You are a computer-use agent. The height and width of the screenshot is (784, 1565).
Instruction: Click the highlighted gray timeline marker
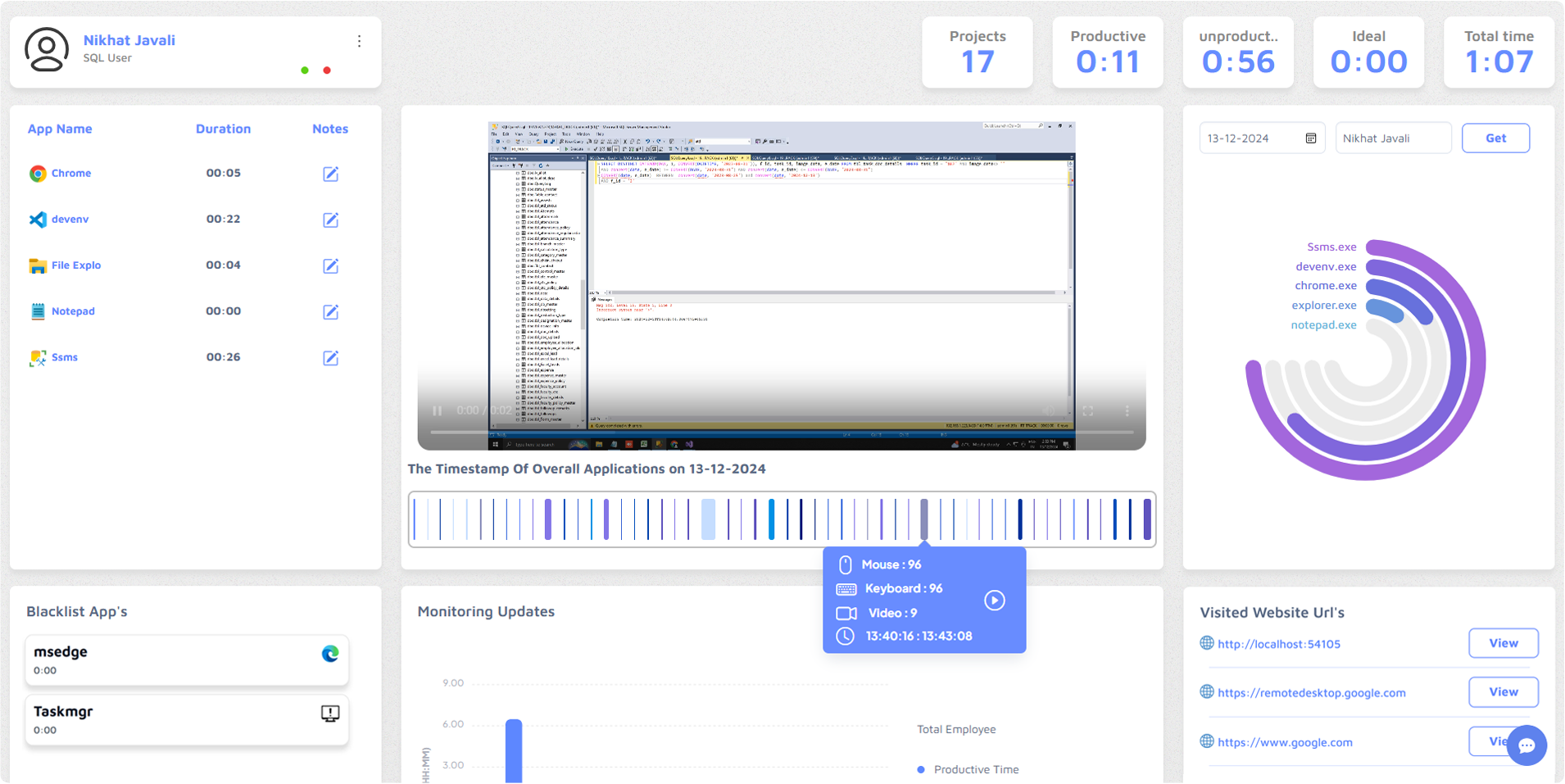(924, 519)
